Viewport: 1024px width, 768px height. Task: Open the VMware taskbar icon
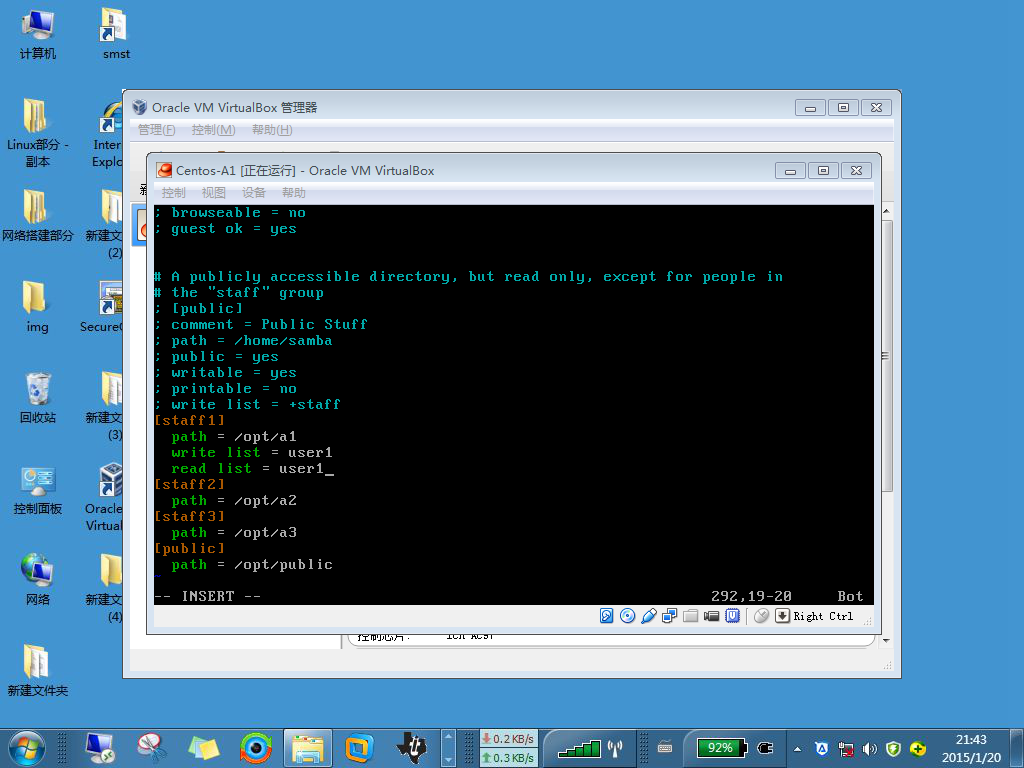[x=359, y=748]
